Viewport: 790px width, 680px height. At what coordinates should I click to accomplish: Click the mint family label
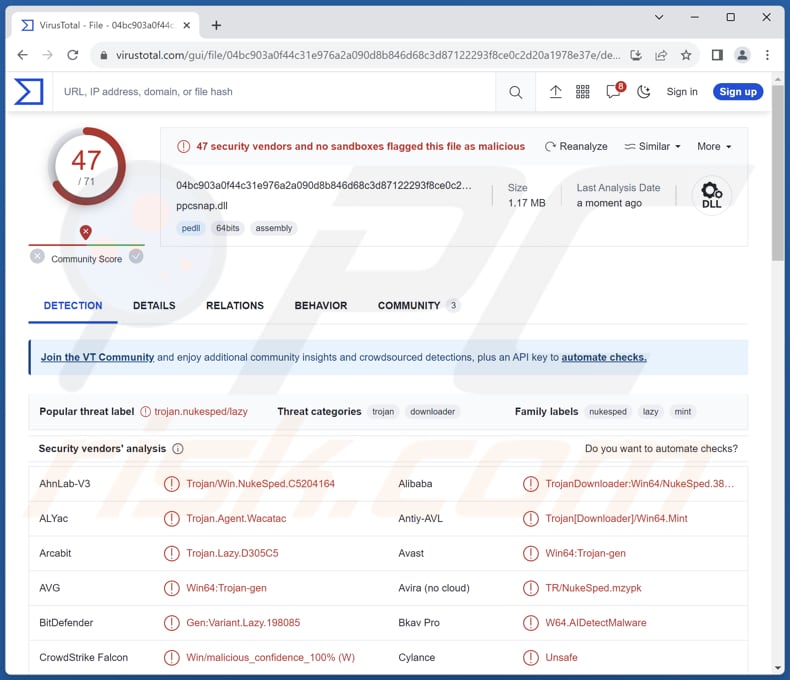[x=683, y=412]
